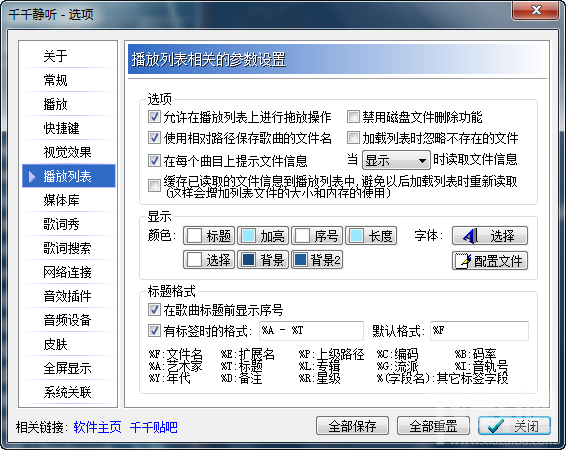Change the 加亮 highlight color swatch

(x=263, y=236)
